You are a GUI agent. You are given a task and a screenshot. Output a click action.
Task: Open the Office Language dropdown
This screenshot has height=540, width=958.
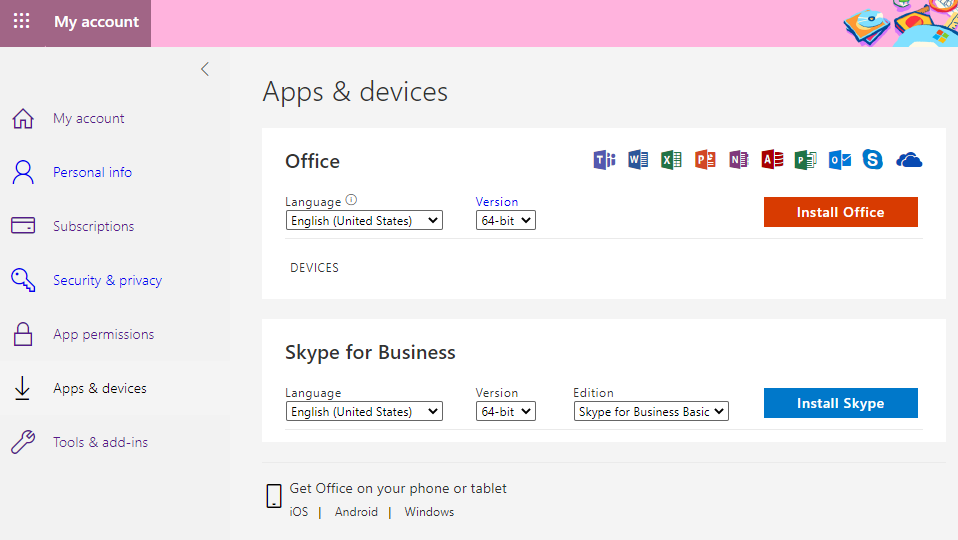point(364,221)
